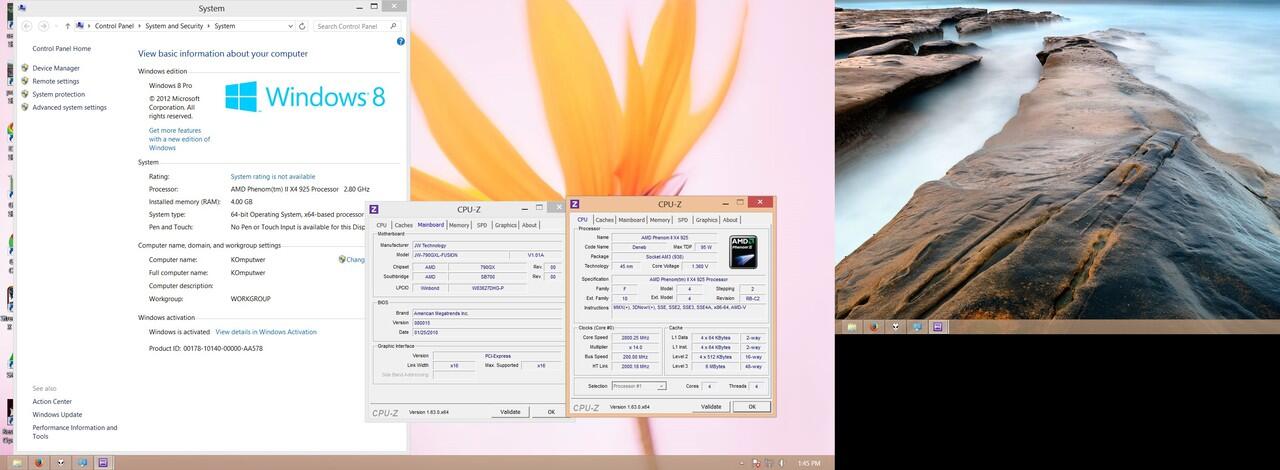Open System protection from the sidebar

[59, 94]
